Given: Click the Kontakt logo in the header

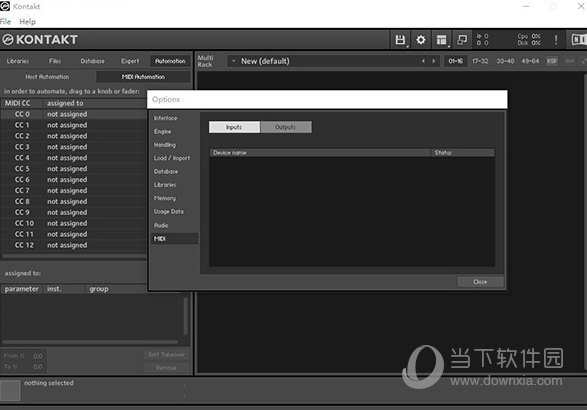Looking at the screenshot, I should 40,39.
